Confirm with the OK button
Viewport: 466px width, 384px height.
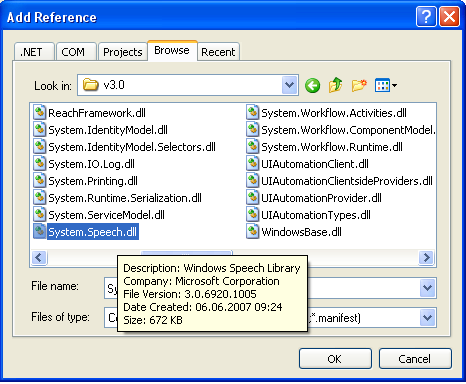pyautogui.click(x=335, y=359)
